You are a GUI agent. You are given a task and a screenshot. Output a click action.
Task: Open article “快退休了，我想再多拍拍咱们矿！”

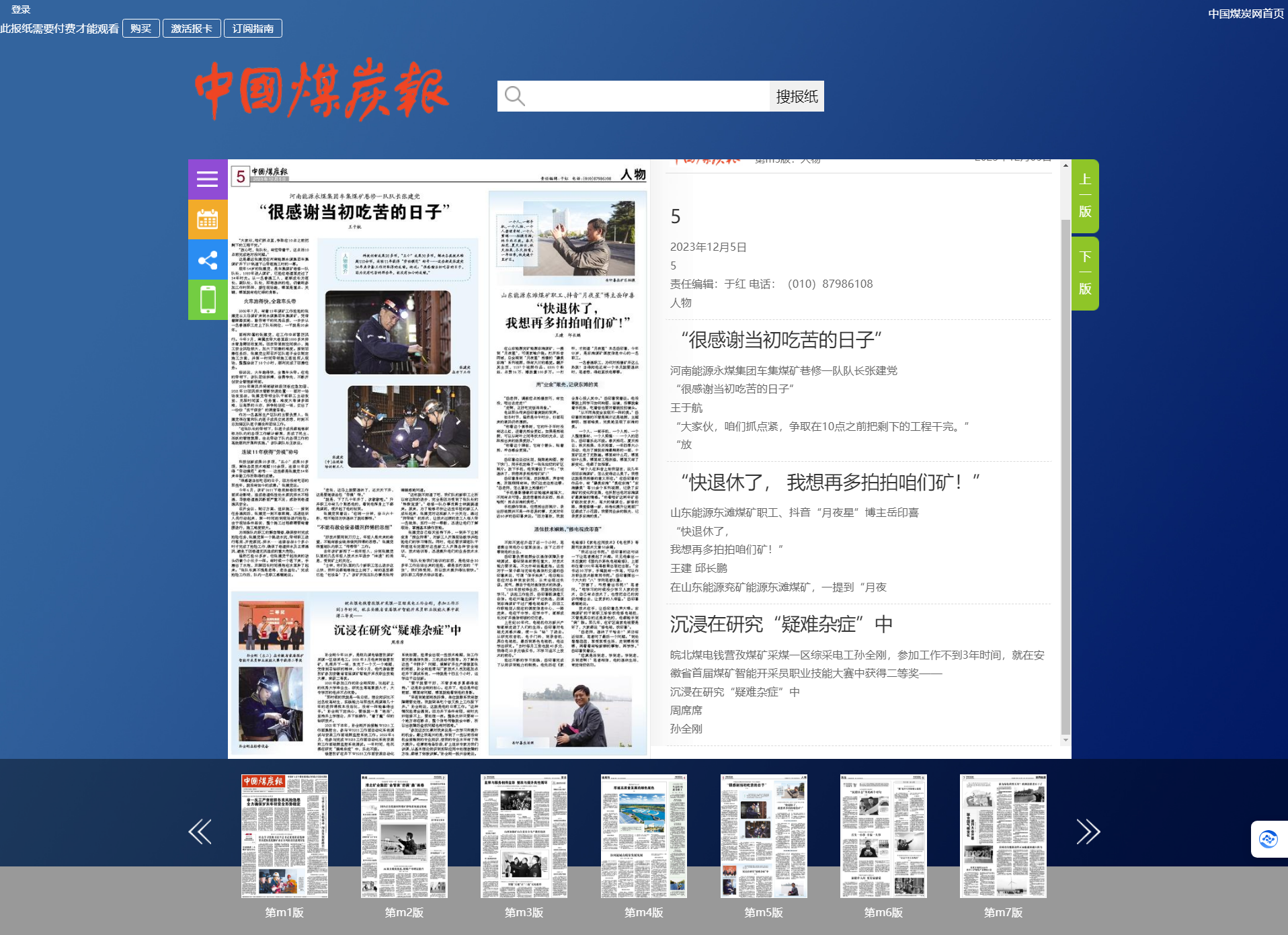[830, 482]
